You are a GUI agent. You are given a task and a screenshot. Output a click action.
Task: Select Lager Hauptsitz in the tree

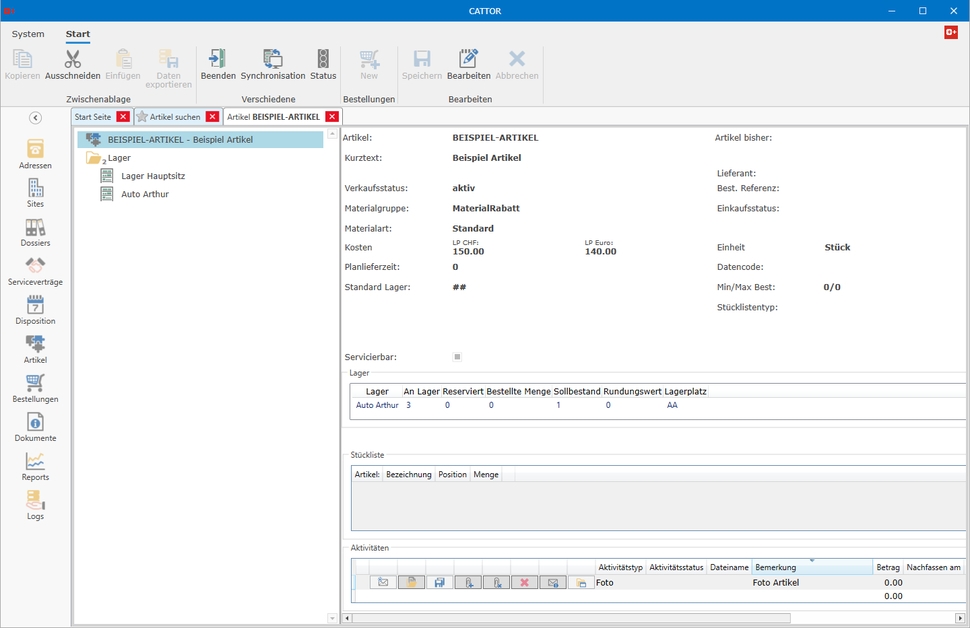click(152, 176)
